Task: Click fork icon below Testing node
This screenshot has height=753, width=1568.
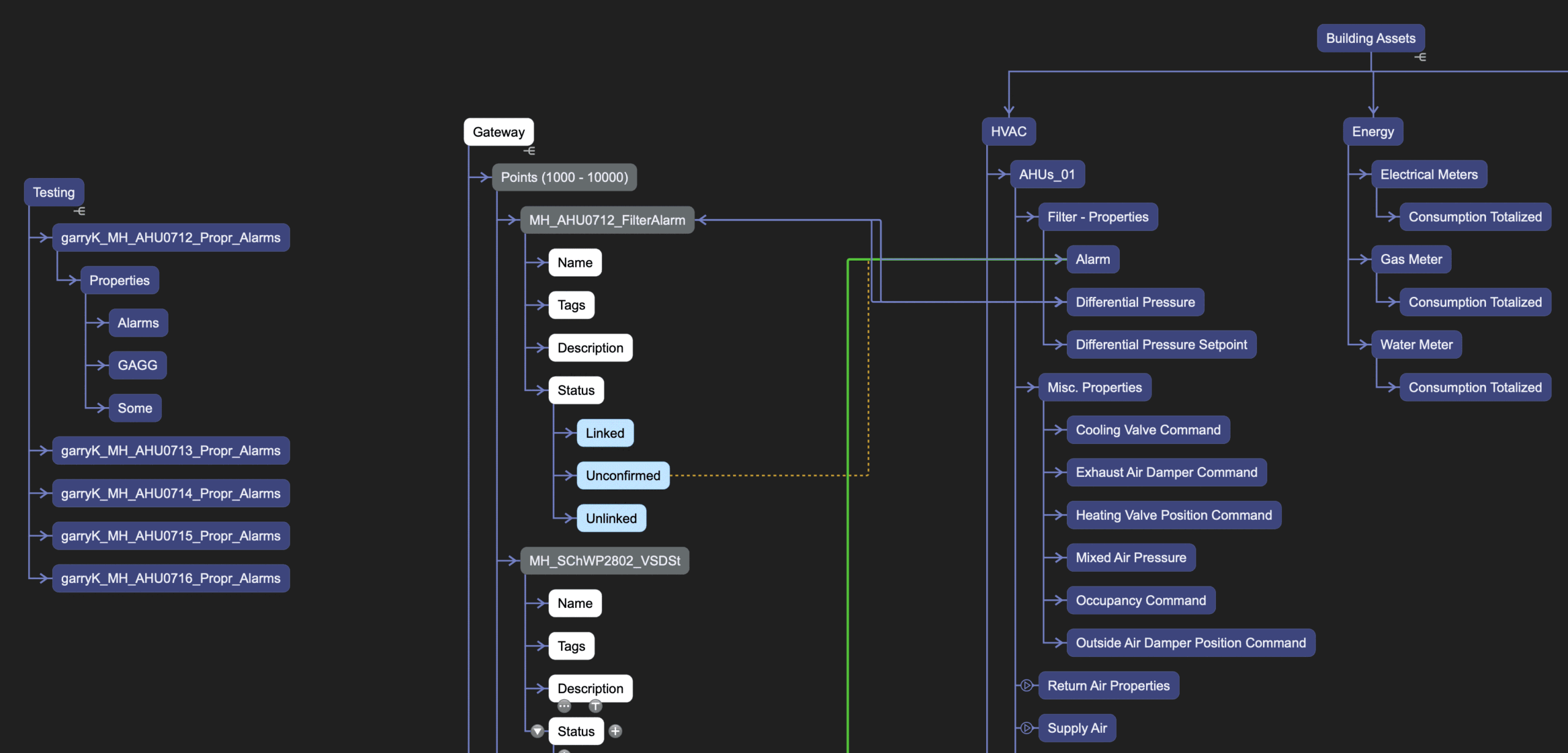Action: [x=80, y=211]
